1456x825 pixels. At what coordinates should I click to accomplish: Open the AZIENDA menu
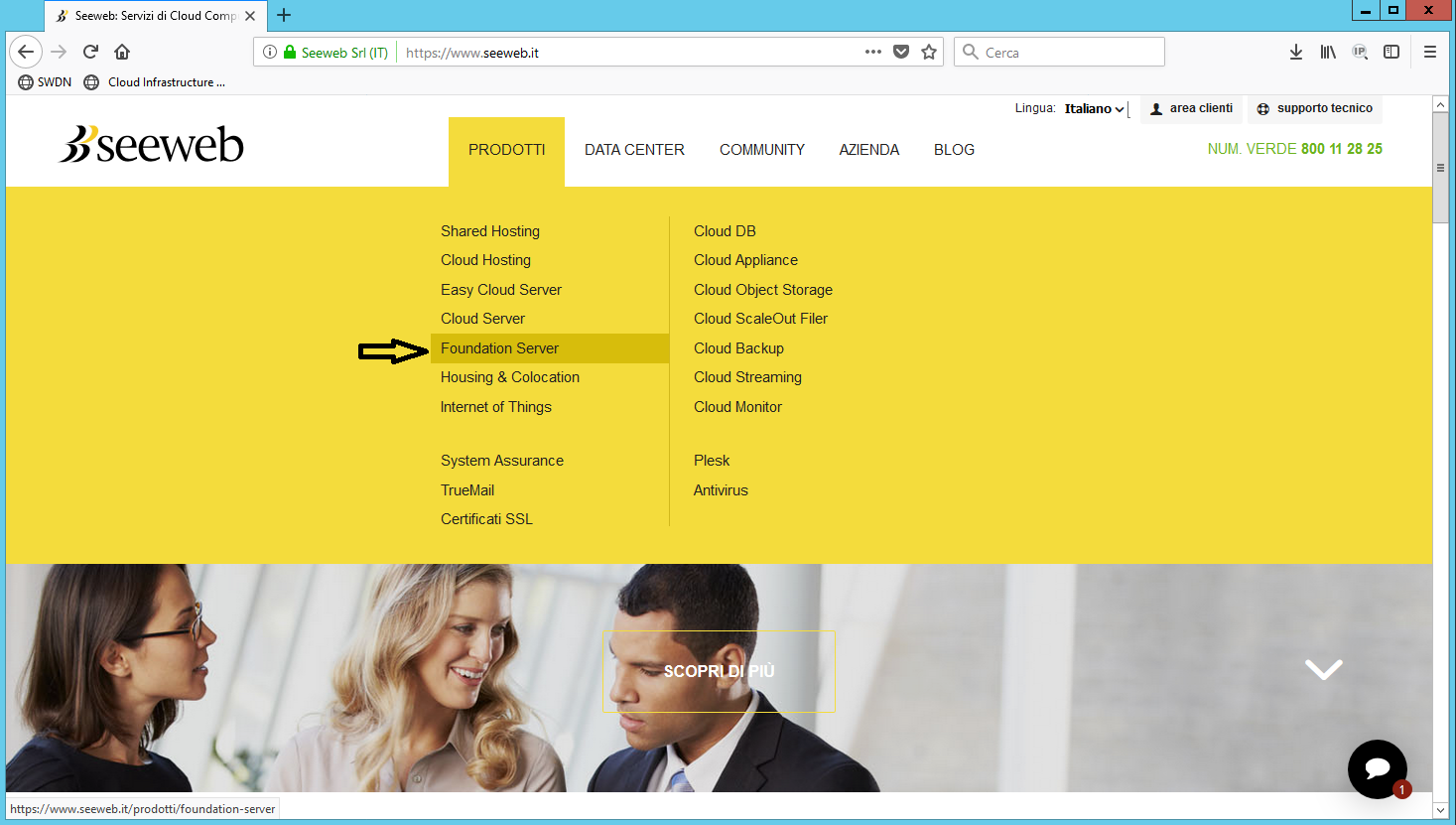click(869, 150)
